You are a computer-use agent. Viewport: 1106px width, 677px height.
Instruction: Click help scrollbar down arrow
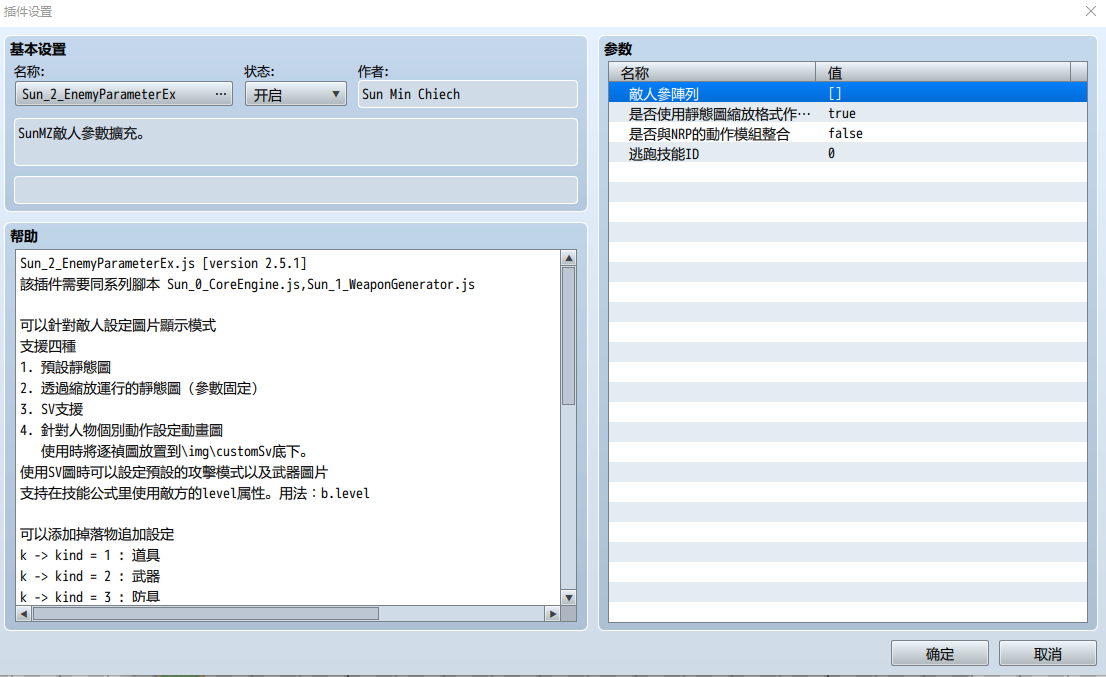coord(569,597)
